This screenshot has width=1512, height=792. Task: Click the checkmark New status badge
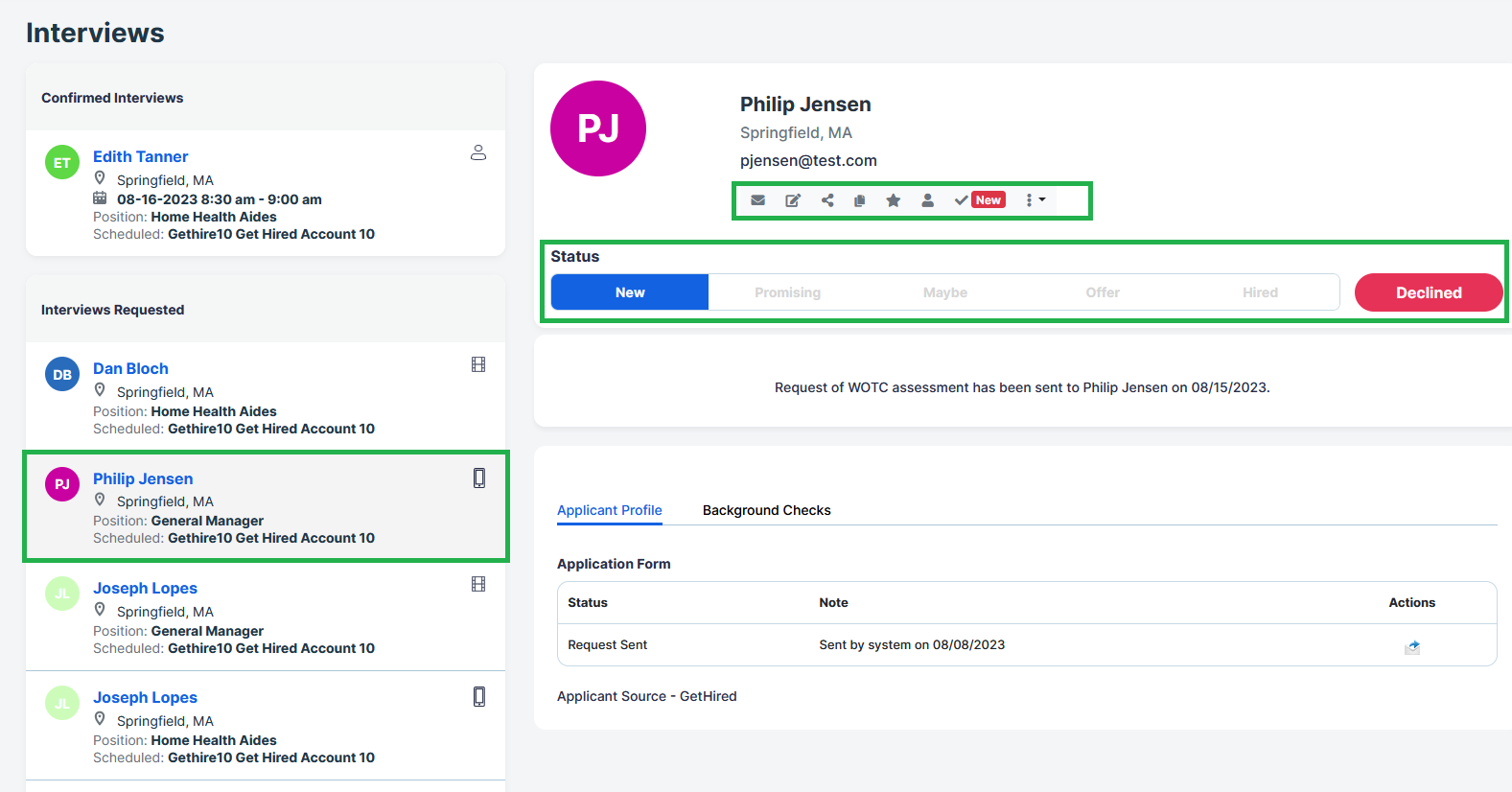coord(979,200)
